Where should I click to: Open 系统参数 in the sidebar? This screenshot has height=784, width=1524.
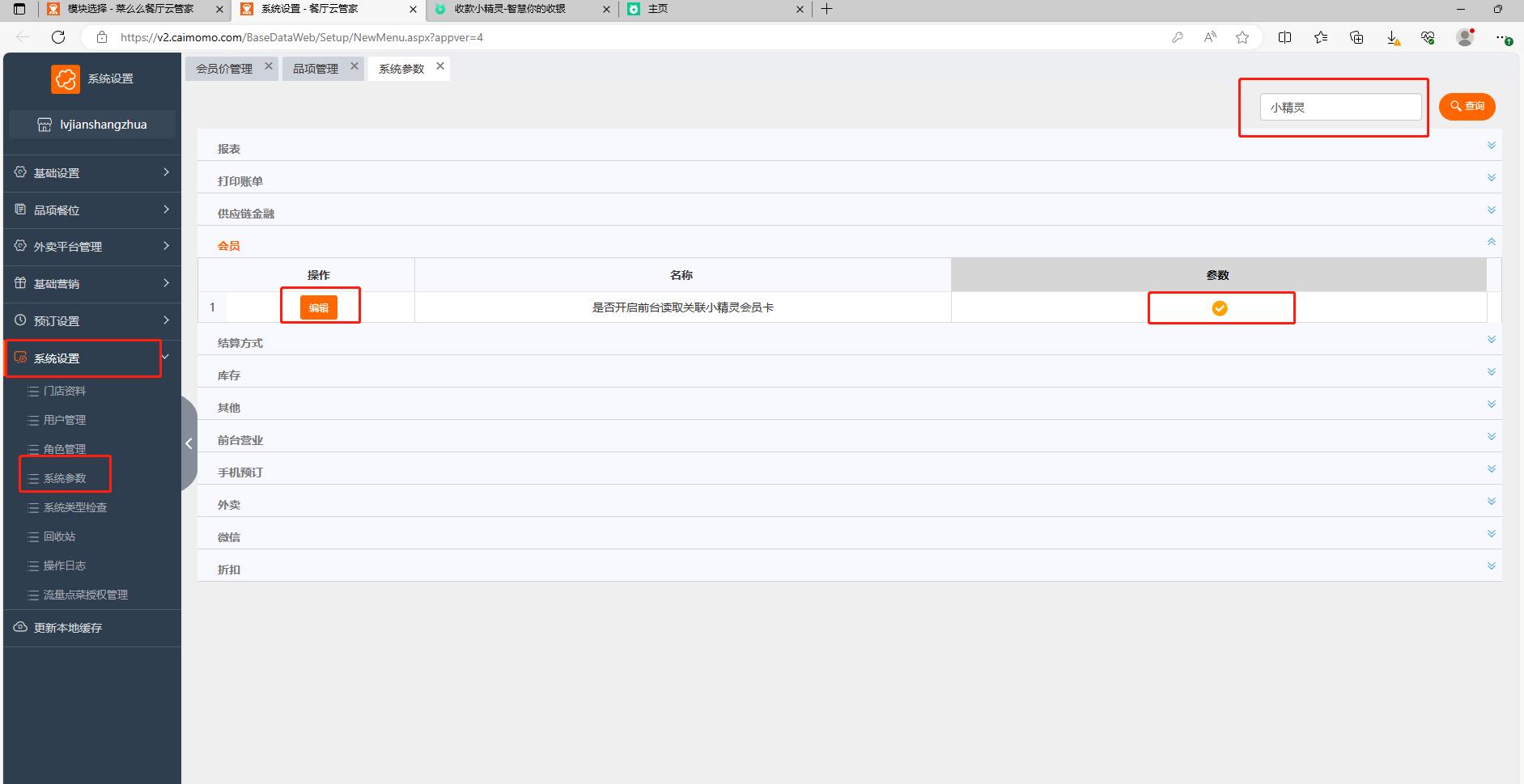(65, 478)
